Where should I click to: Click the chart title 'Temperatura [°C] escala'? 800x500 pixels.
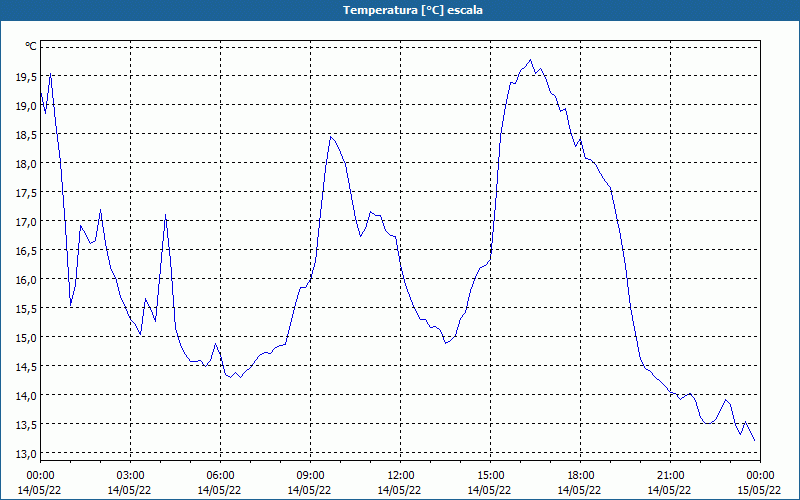pos(413,10)
